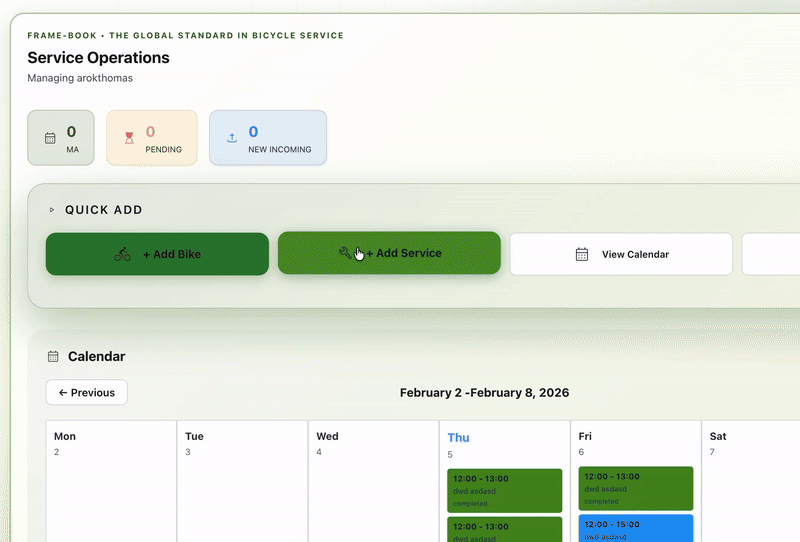Image resolution: width=800 pixels, height=542 pixels.
Task: Collapse the Quick Add section triangle
Action: point(52,210)
